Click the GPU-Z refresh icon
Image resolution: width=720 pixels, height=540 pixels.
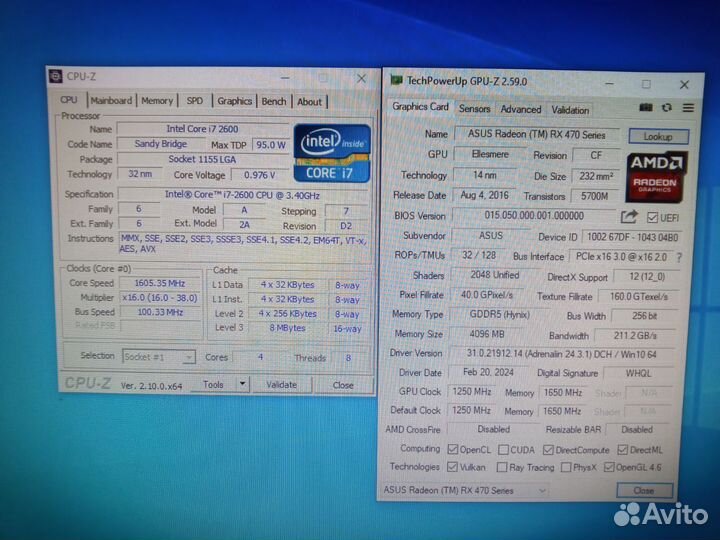click(x=667, y=107)
